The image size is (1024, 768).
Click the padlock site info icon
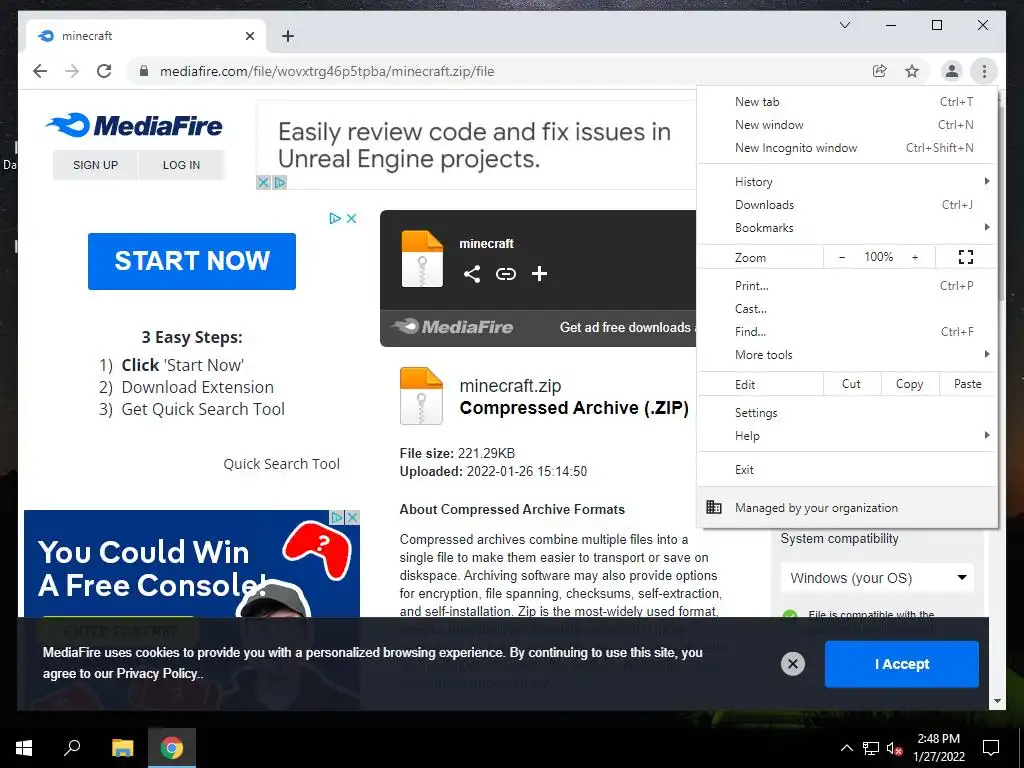coord(144,71)
